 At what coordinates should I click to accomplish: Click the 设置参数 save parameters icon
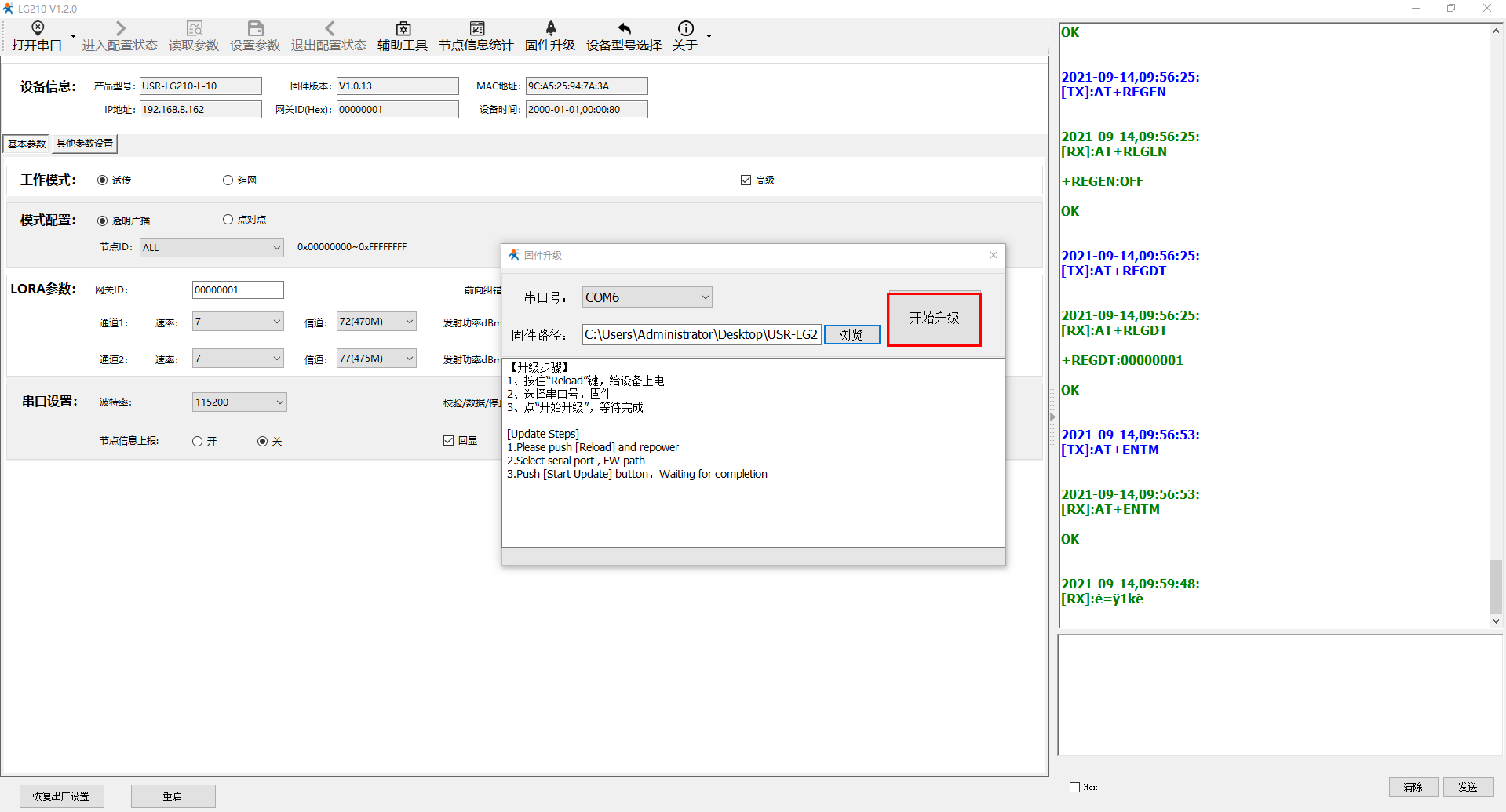pos(255,29)
